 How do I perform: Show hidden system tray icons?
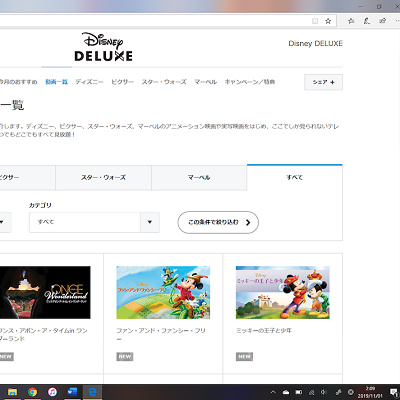click(x=273, y=392)
